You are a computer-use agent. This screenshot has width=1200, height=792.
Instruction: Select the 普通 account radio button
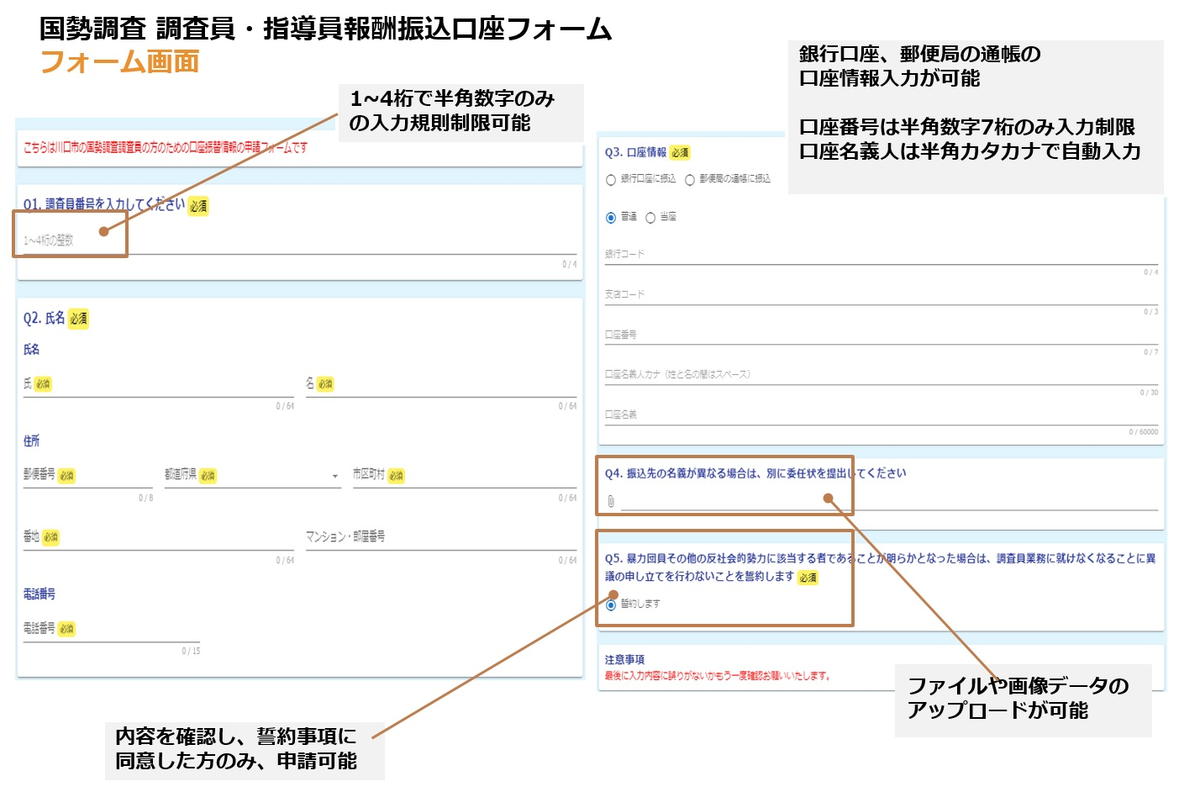point(610,217)
